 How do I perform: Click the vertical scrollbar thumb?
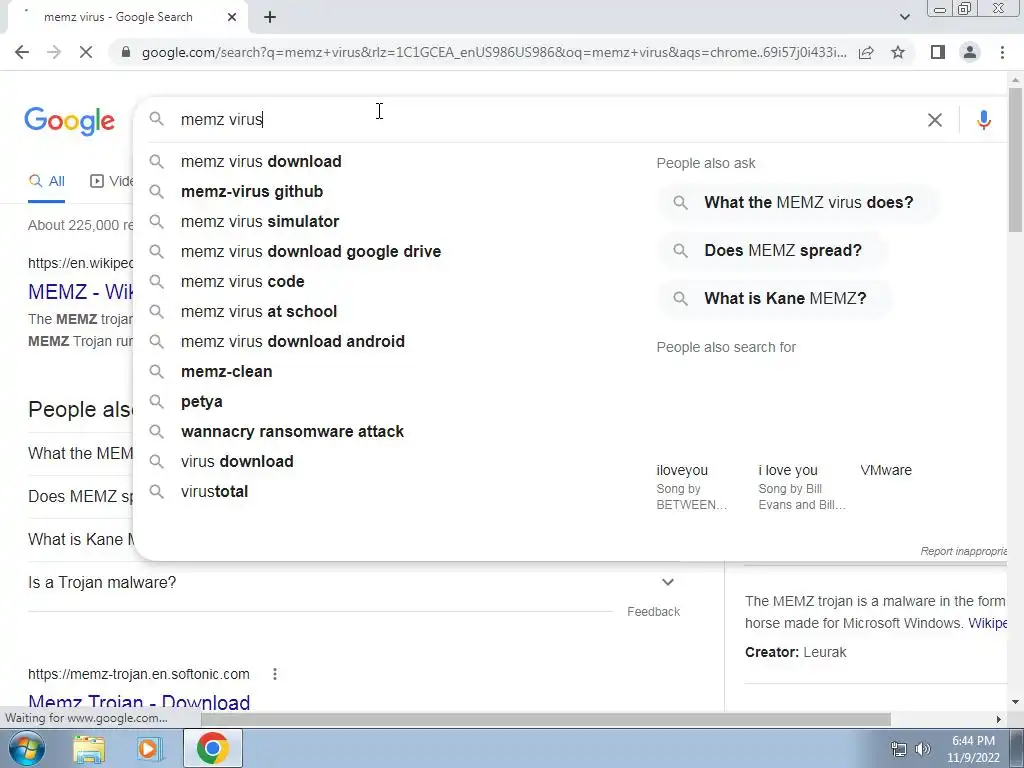pyautogui.click(x=1015, y=159)
